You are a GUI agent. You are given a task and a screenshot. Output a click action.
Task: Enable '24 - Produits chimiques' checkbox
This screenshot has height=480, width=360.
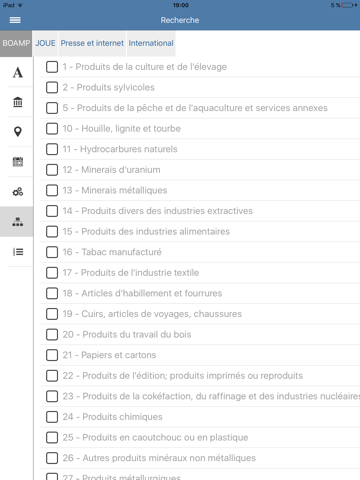52,417
